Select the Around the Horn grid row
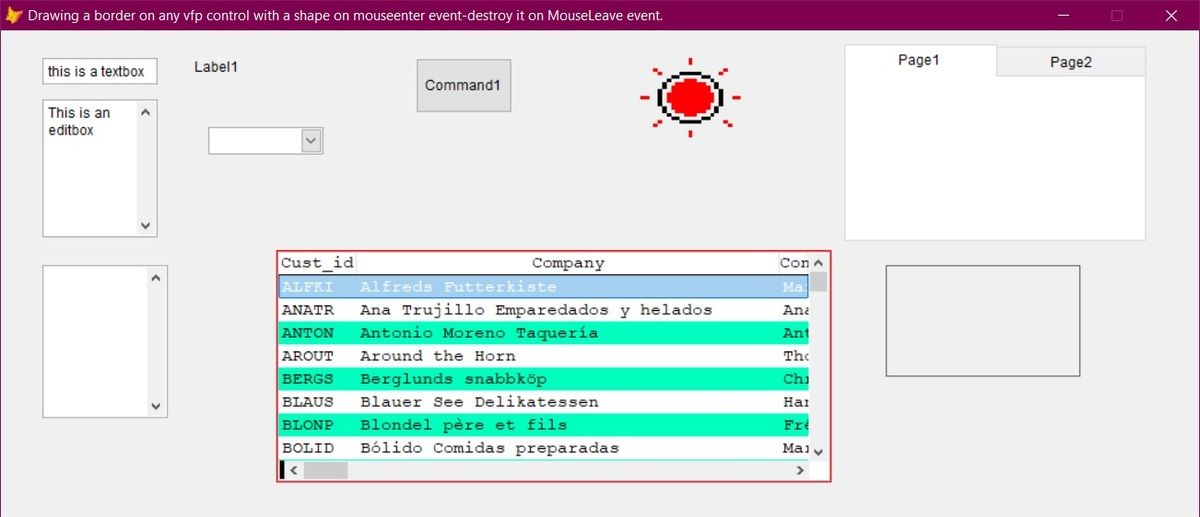 (x=438, y=356)
